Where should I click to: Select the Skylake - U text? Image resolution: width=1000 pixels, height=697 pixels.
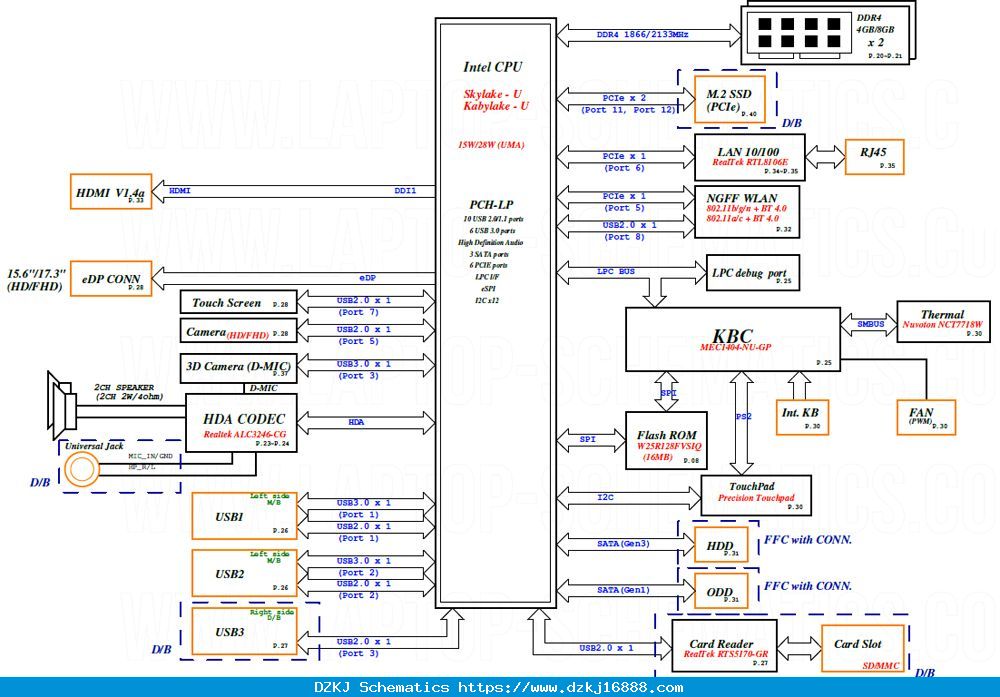[492, 94]
